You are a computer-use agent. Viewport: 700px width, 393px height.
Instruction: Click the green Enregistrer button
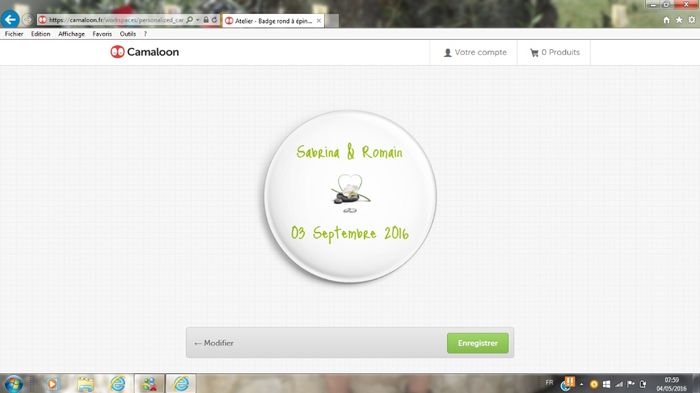tap(478, 343)
